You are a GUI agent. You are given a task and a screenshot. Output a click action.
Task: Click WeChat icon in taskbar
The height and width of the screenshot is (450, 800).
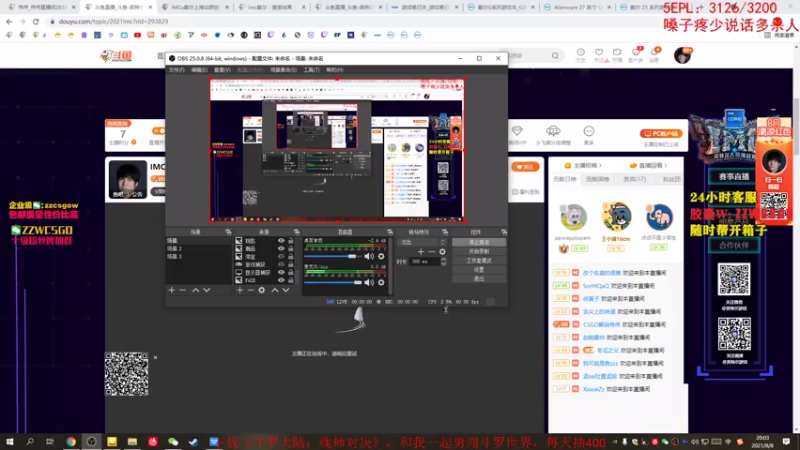[173, 442]
